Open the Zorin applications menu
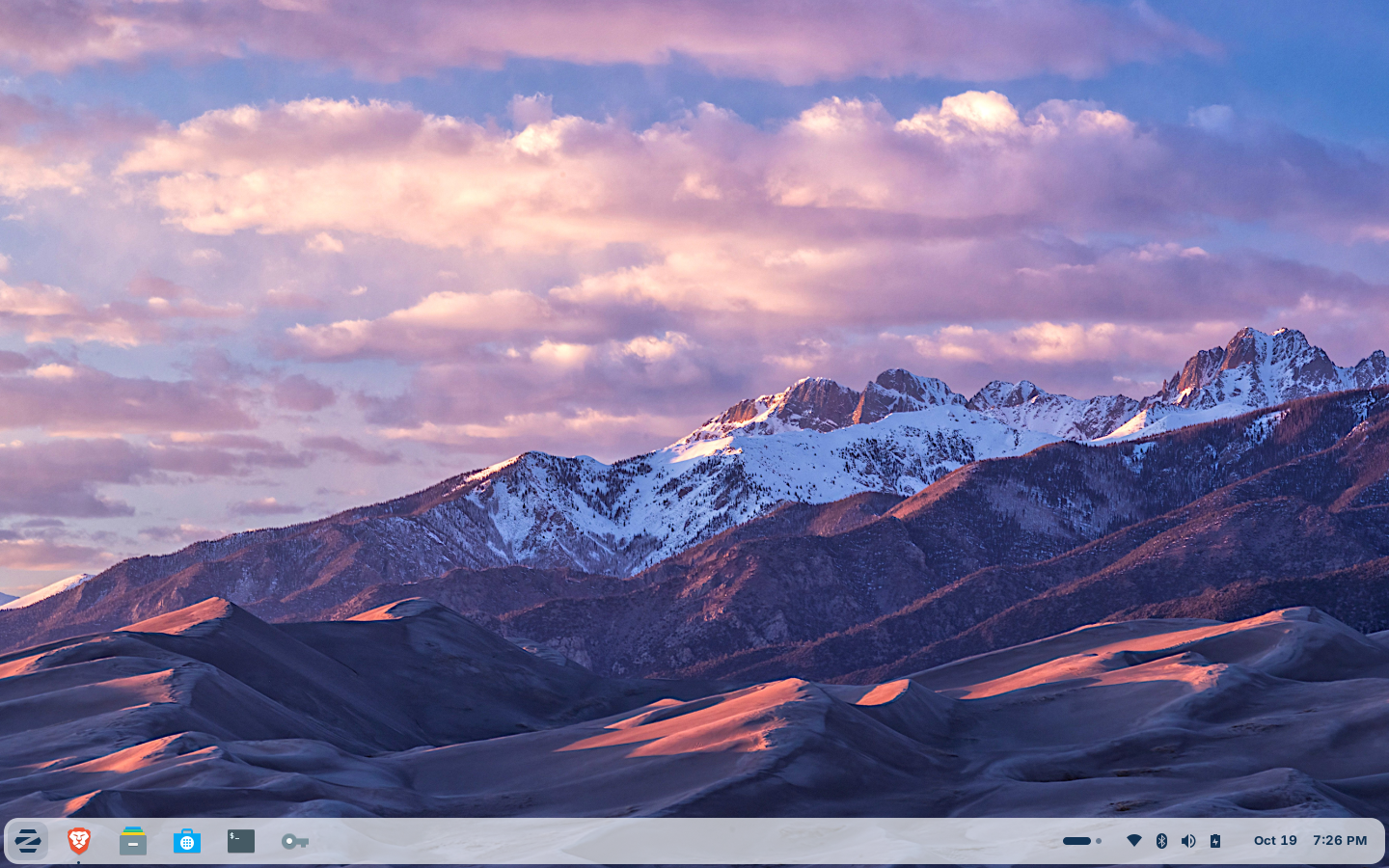 (28, 840)
